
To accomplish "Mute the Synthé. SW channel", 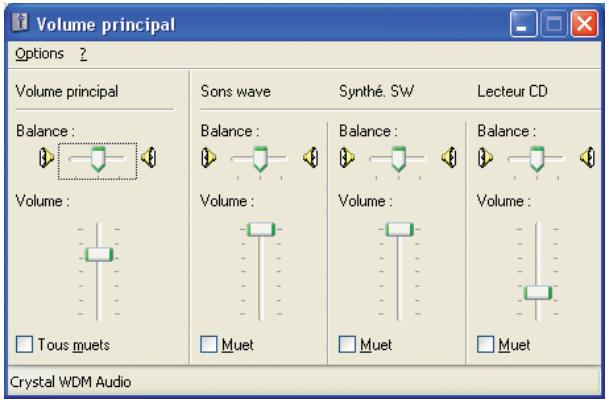I will click(347, 344).
